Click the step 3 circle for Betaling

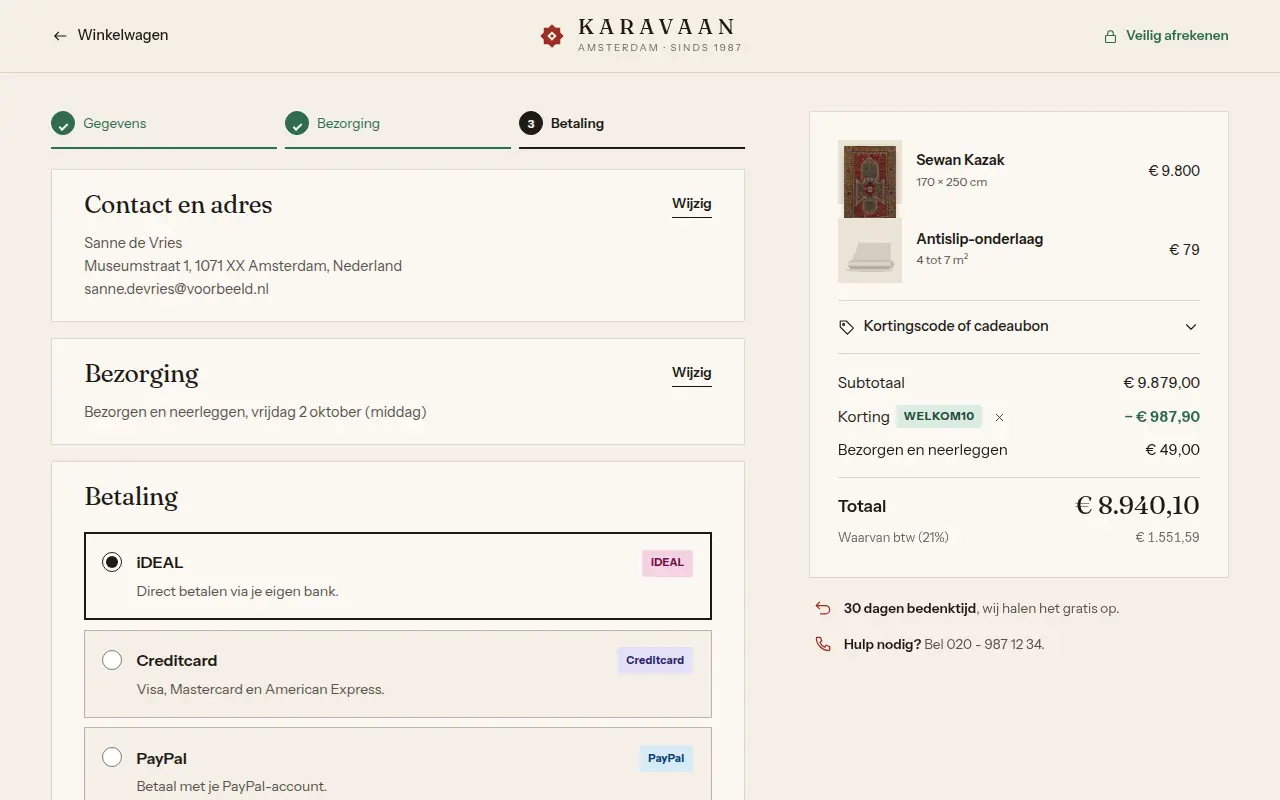click(x=531, y=124)
